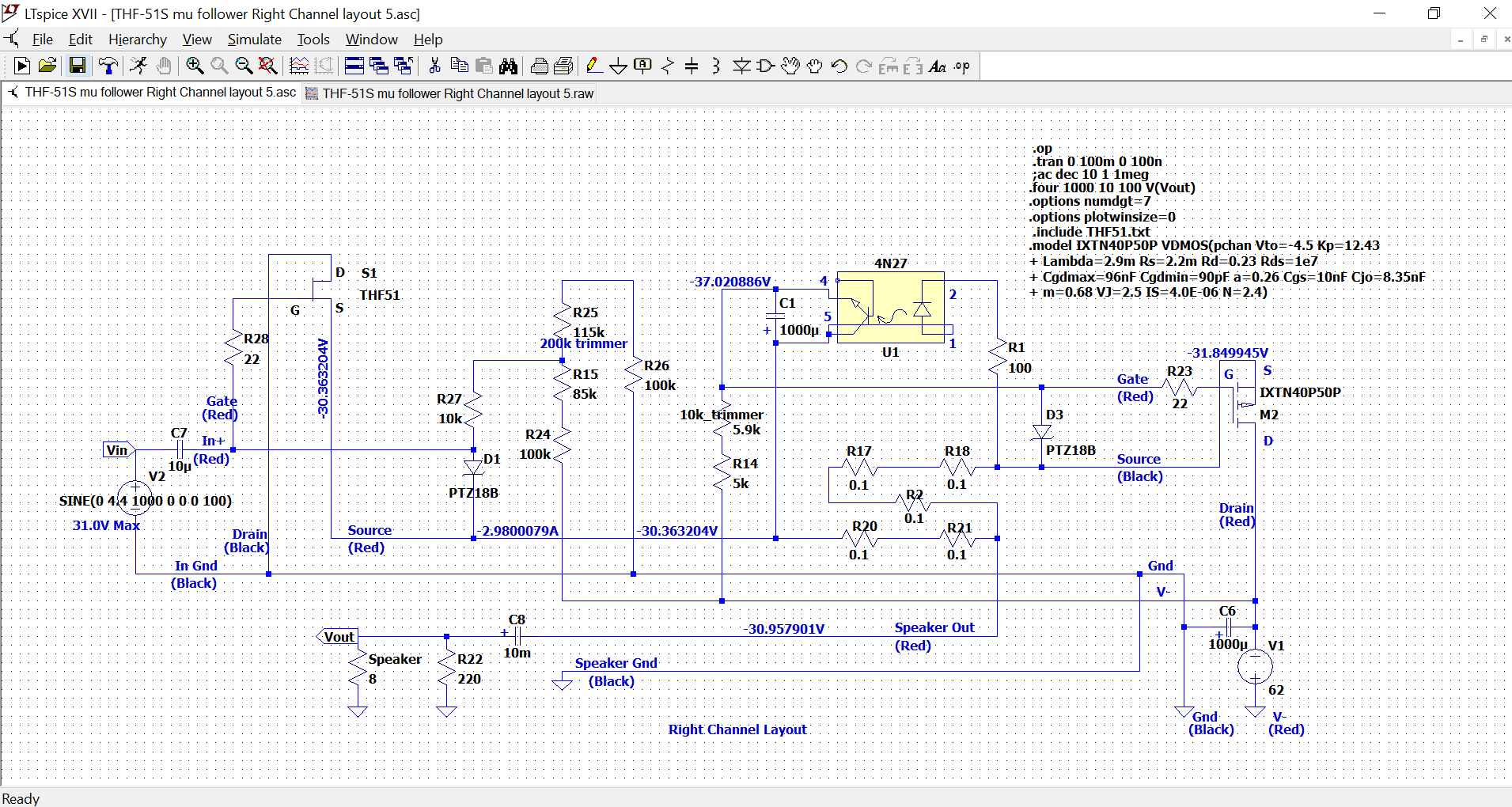The width and height of the screenshot is (1512, 807).
Task: Click the New Schematic toolbar icon
Action: (x=22, y=66)
